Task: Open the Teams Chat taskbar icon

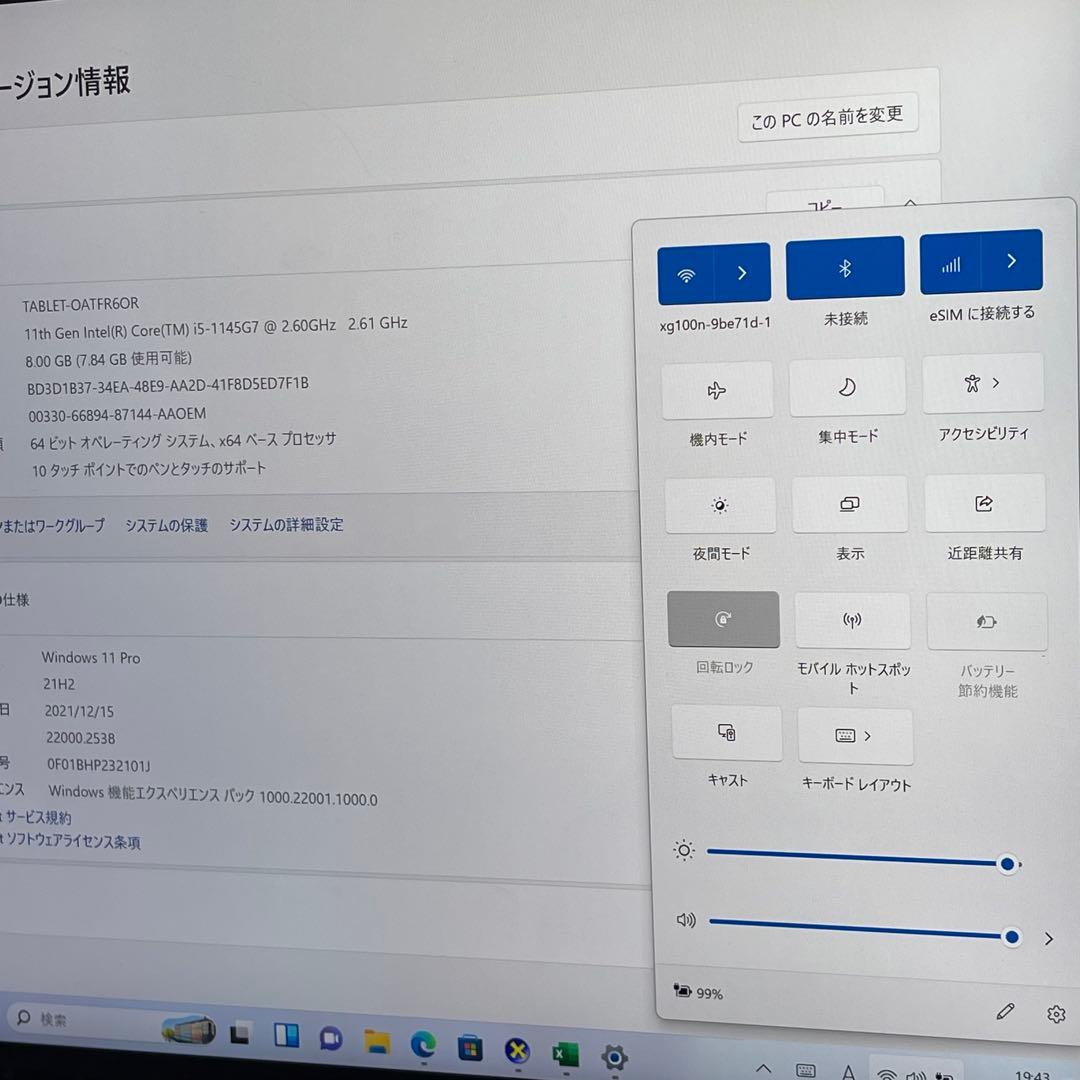Action: click(331, 1039)
